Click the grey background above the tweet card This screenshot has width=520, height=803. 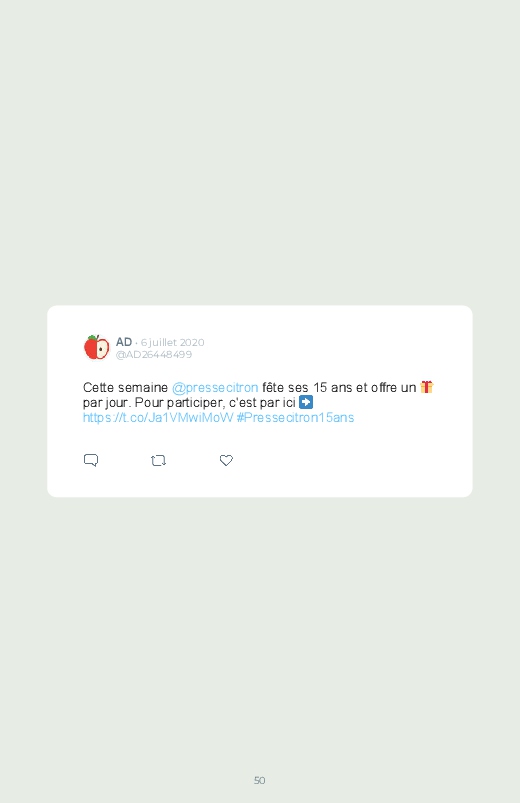260,154
